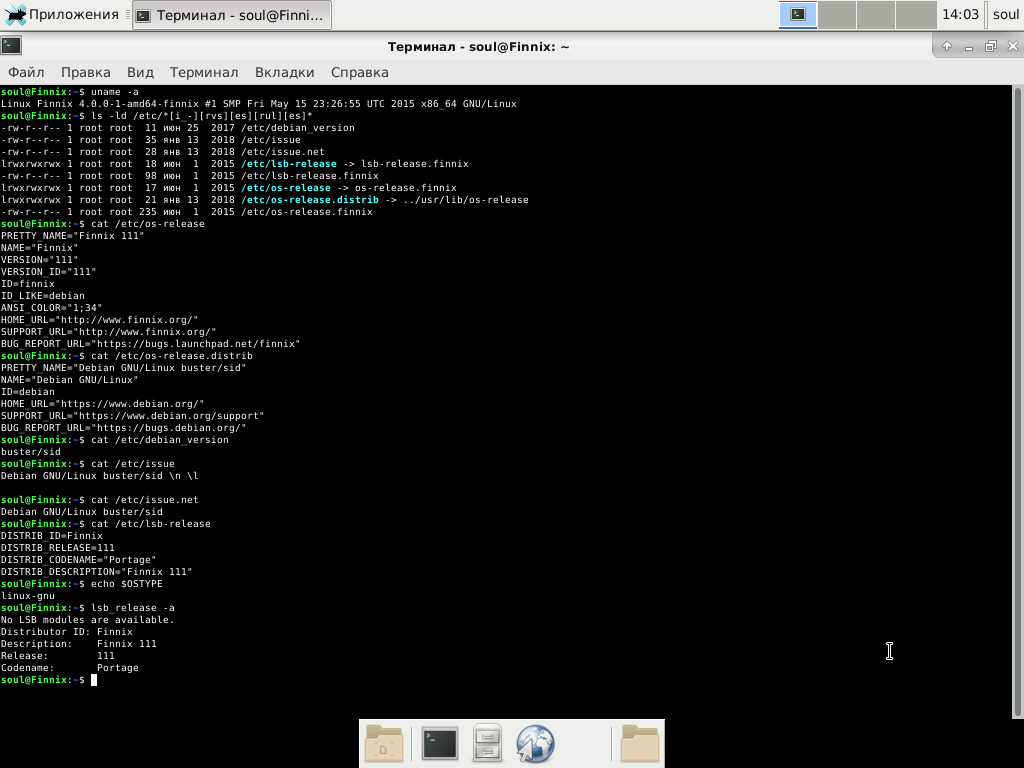Minimize the terminal window

click(x=968, y=46)
